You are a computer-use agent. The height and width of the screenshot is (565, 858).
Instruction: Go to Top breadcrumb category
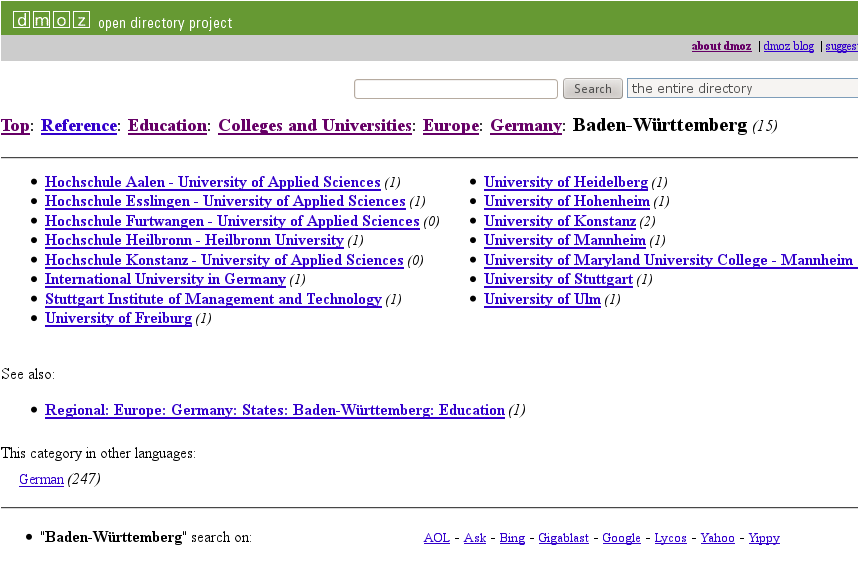[15, 126]
